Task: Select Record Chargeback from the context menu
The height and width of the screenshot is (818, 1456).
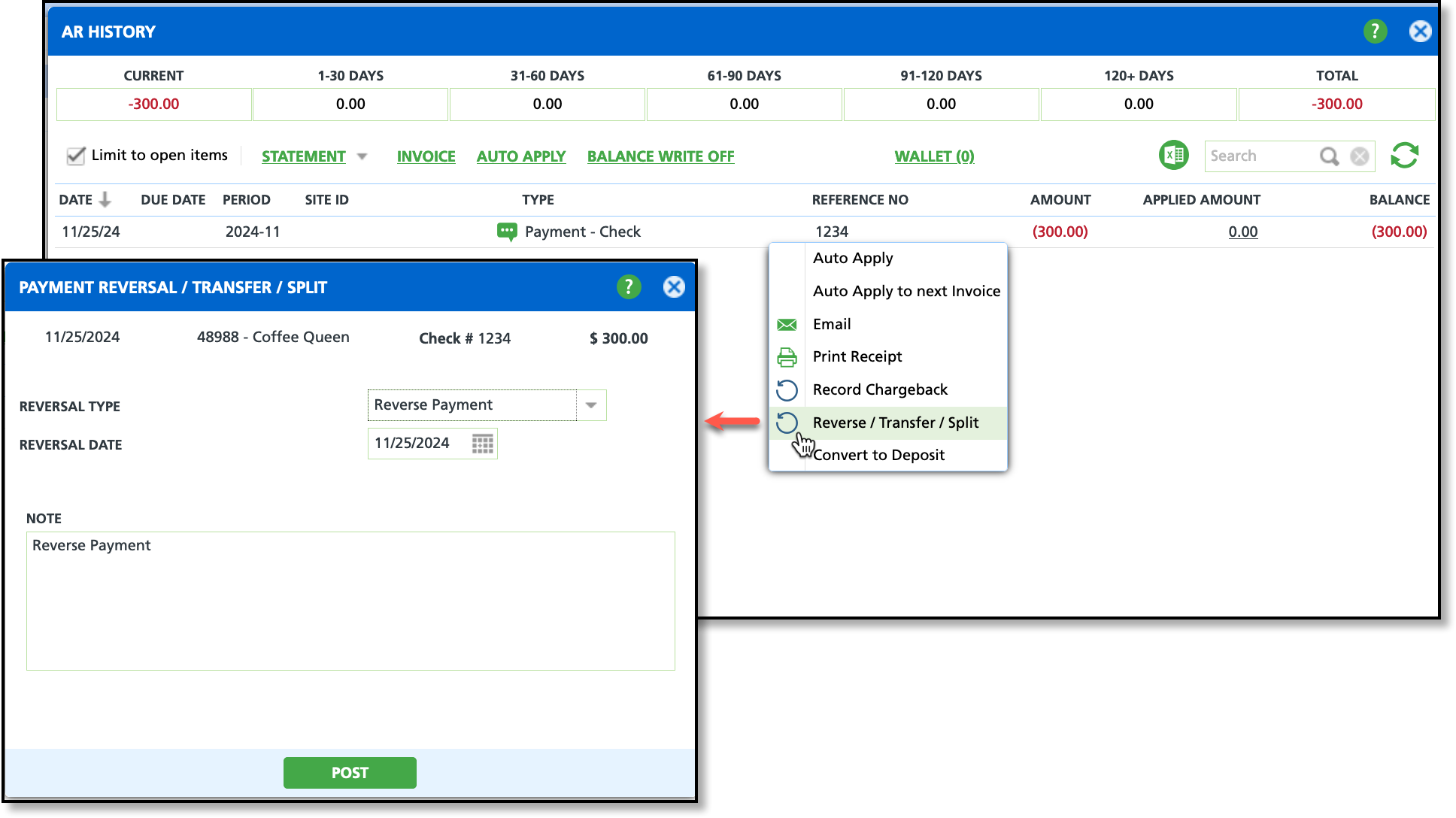Action: [880, 389]
